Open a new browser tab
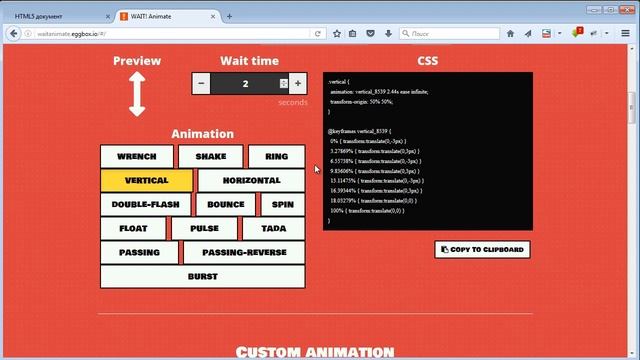This screenshot has height=360, width=640. coord(229,16)
